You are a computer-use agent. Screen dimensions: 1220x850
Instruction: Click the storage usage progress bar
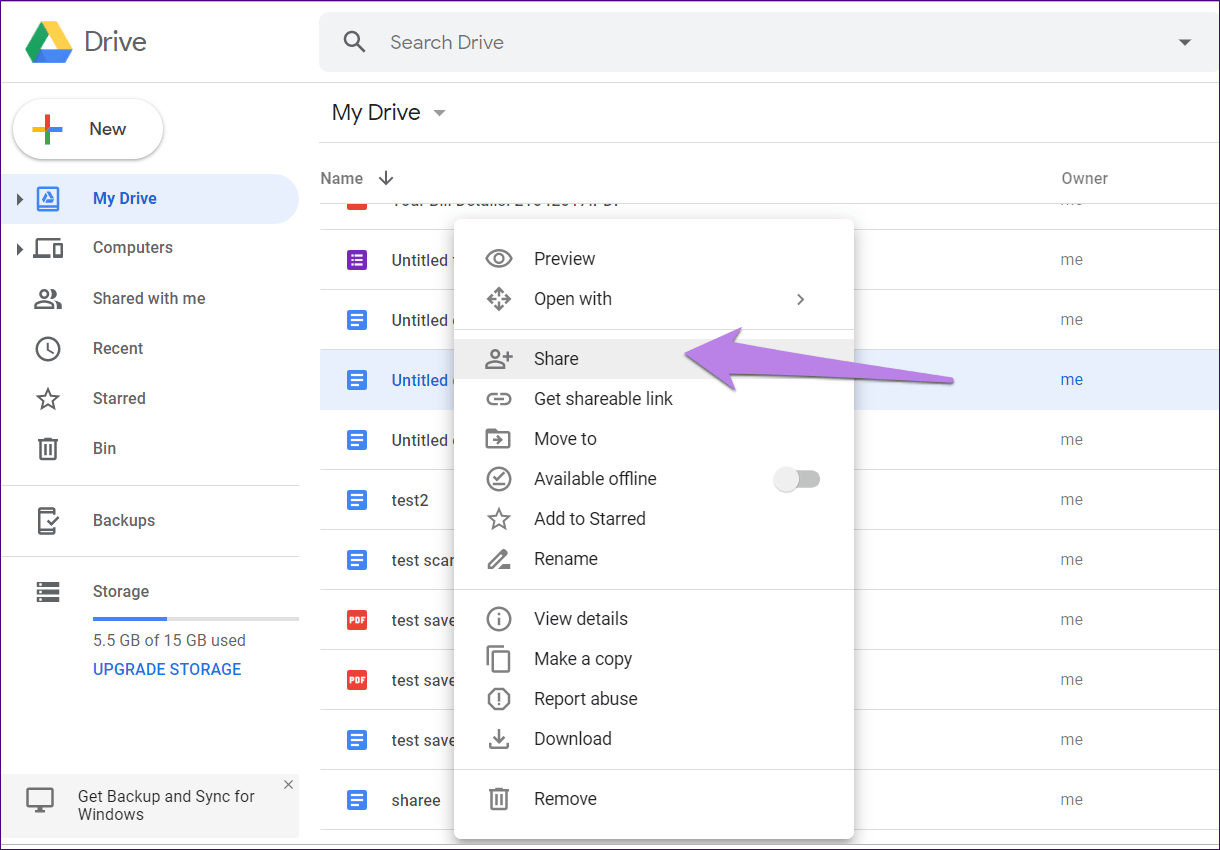(196, 619)
